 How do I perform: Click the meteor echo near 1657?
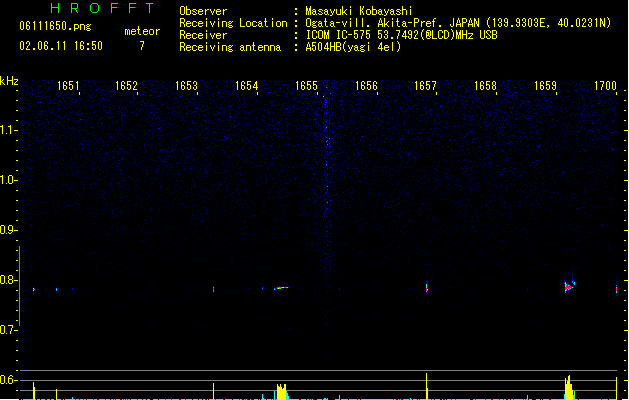point(427,288)
